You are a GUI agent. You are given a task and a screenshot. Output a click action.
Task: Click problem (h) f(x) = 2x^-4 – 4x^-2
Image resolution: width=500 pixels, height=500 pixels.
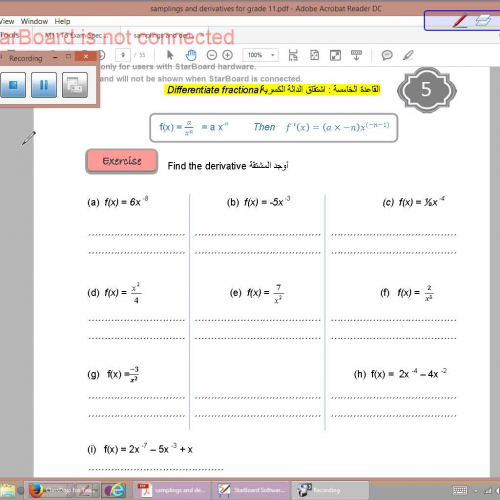[x=400, y=374]
